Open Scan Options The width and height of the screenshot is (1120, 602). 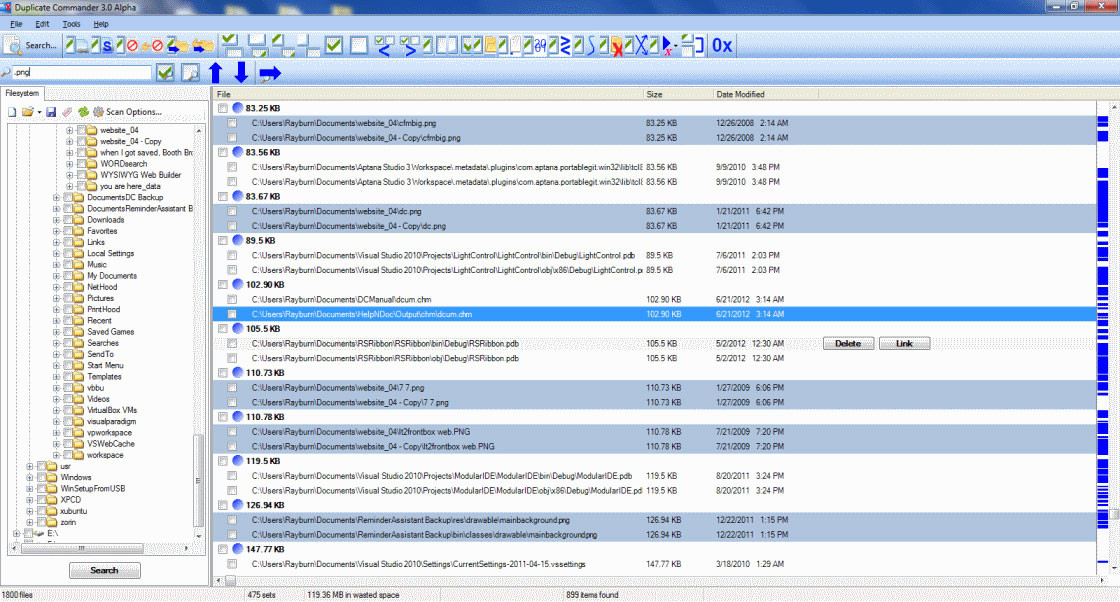[127, 112]
